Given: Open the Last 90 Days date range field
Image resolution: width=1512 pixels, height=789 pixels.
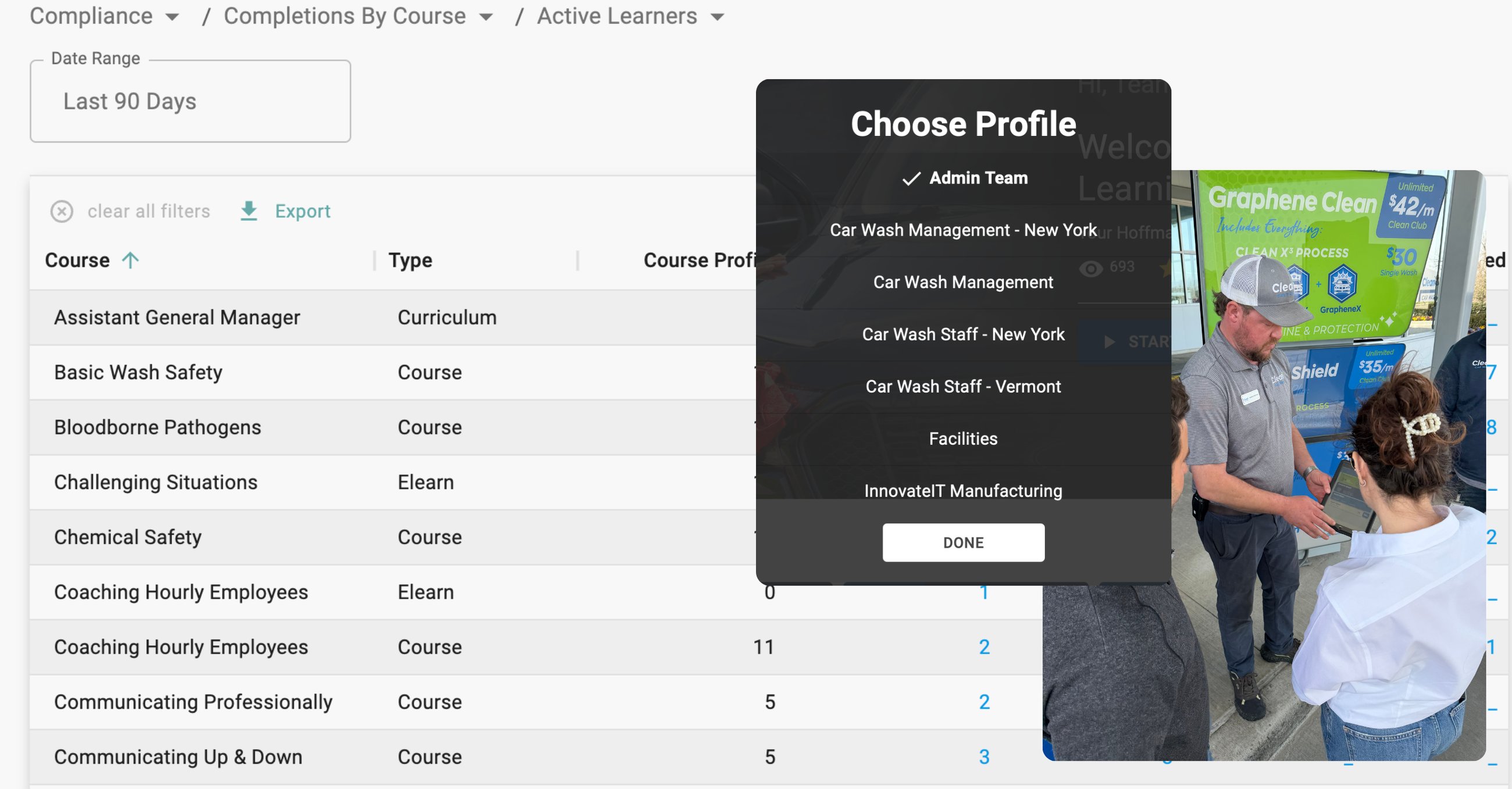Looking at the screenshot, I should [190, 102].
